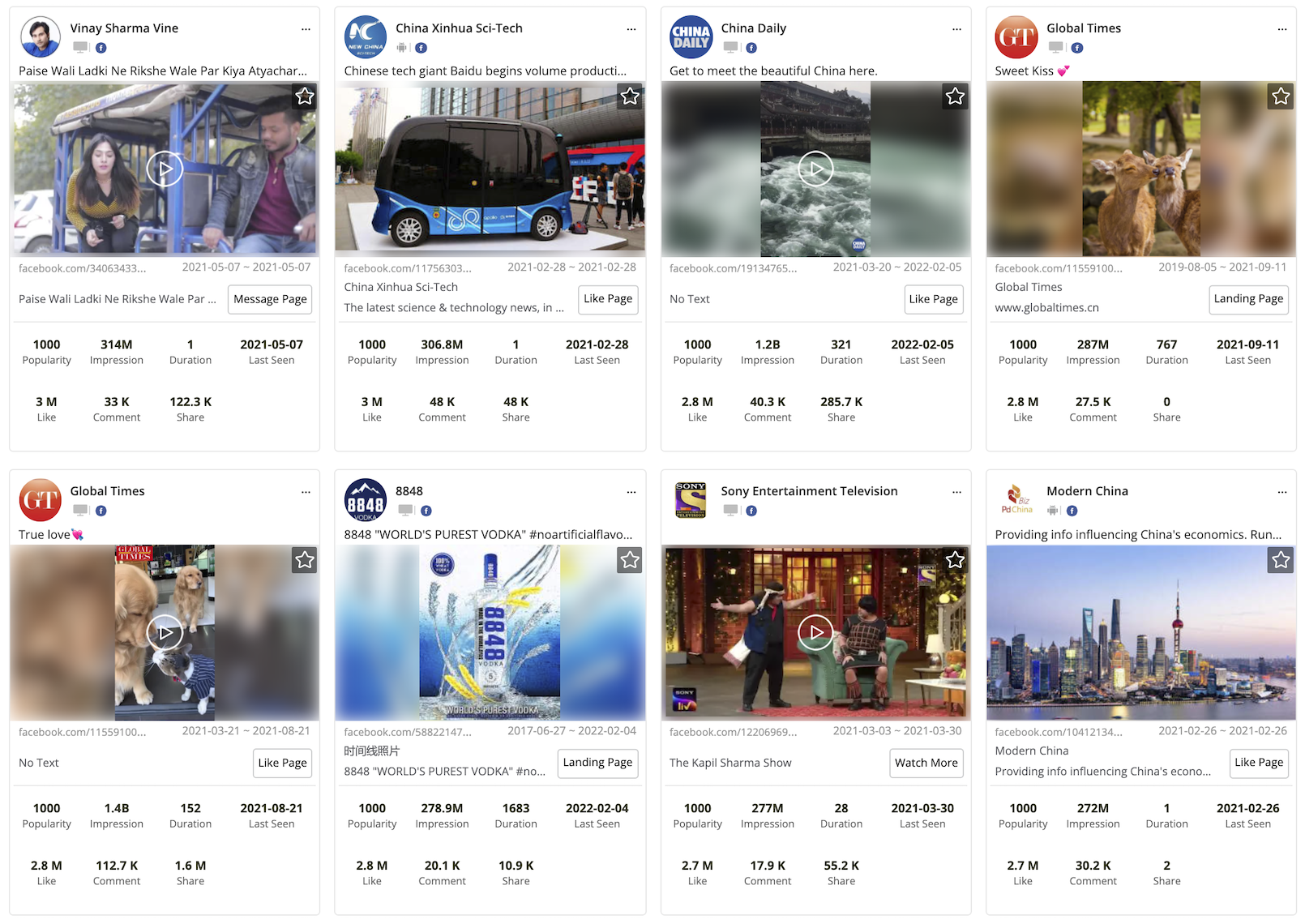Screen dimensions: 1305x924
Task: Click Facebook icon under 8848
Action: (x=426, y=511)
